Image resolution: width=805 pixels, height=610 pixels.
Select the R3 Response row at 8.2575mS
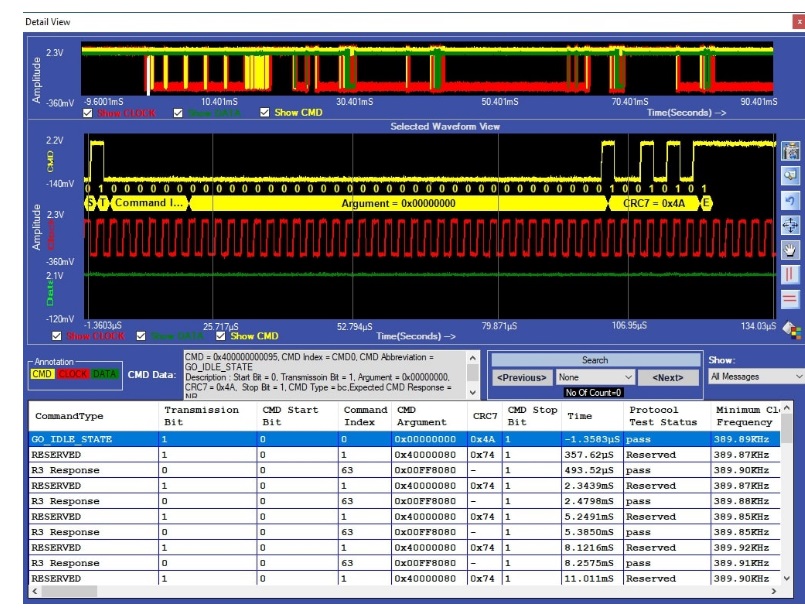click(405, 563)
